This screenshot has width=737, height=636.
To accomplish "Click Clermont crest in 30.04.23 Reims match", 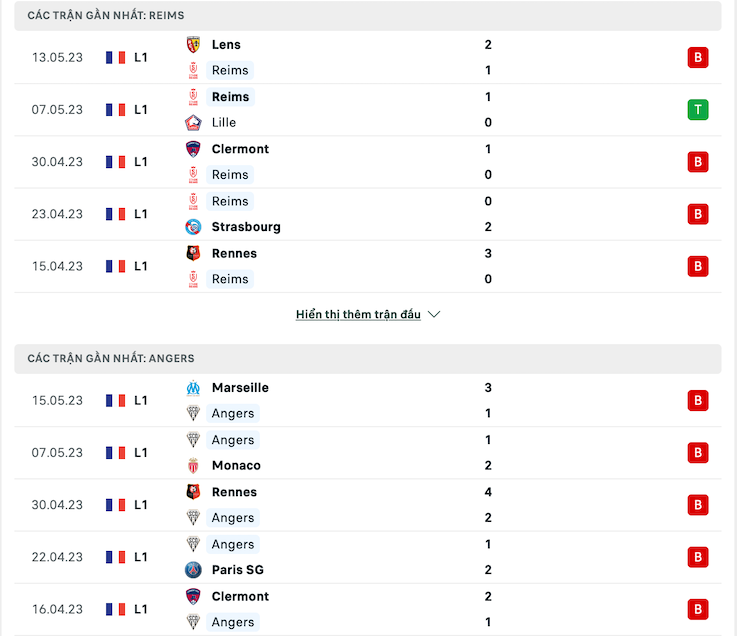I will (x=193, y=149).
